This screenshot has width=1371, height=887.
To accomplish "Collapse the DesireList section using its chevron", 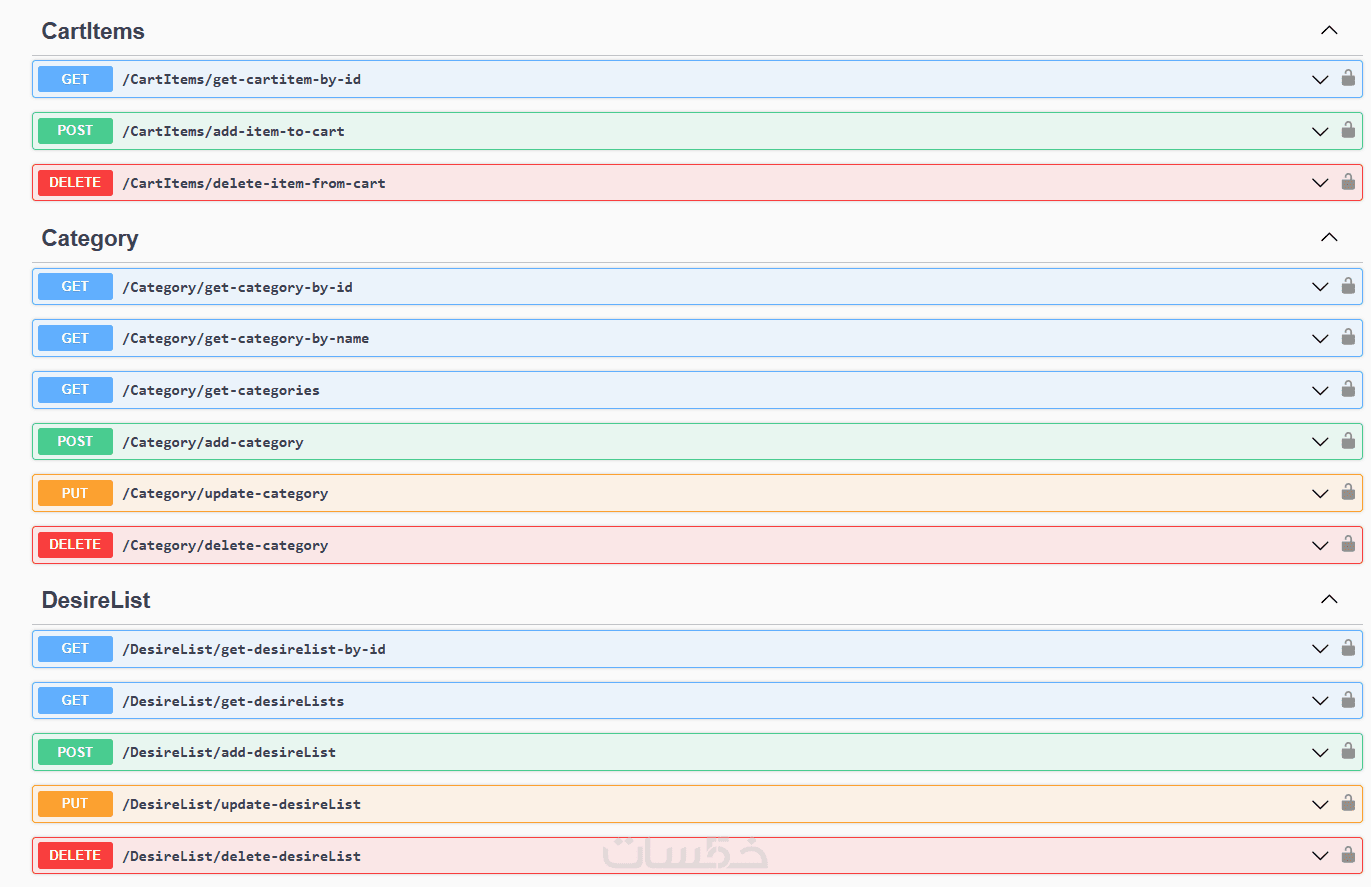I will [x=1329, y=600].
